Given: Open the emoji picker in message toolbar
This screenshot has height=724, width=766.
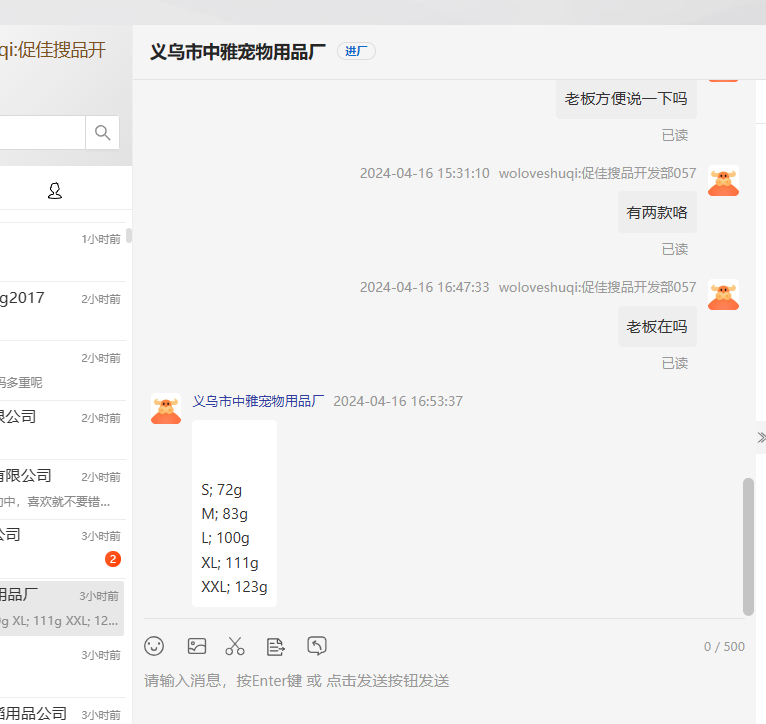Looking at the screenshot, I should coord(154,646).
